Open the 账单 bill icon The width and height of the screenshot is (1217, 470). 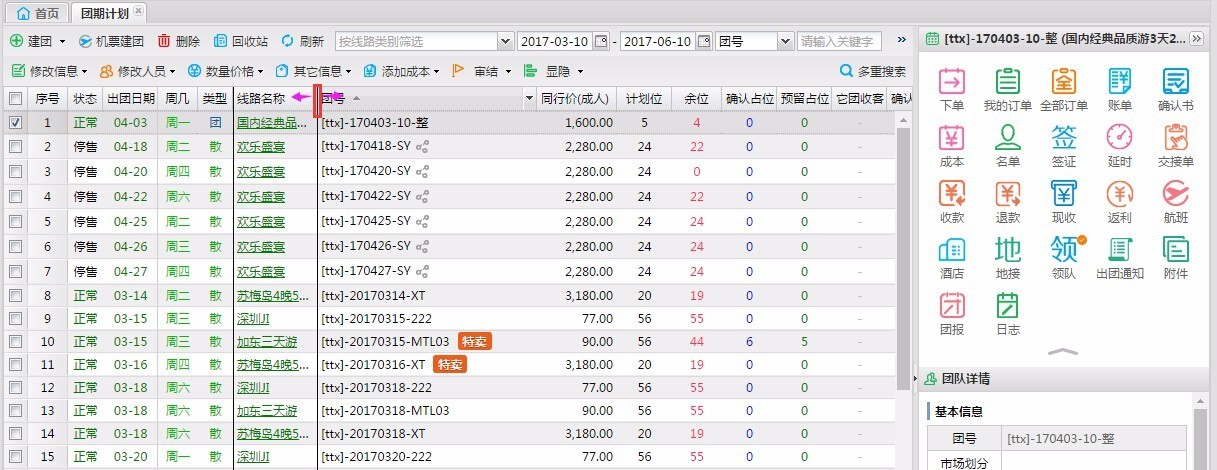point(1120,88)
